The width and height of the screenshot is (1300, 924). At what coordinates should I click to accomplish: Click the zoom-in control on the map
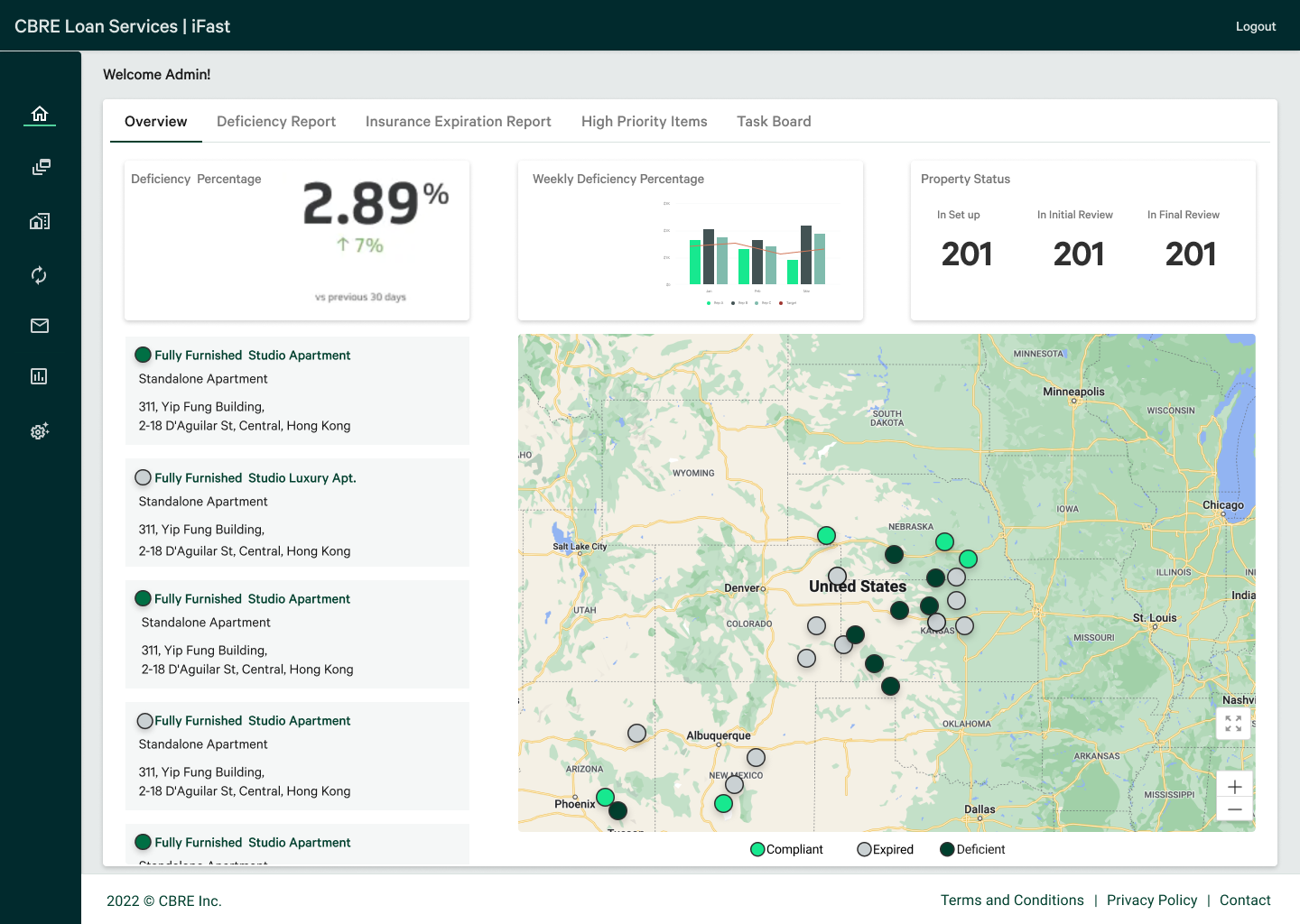pos(1234,786)
